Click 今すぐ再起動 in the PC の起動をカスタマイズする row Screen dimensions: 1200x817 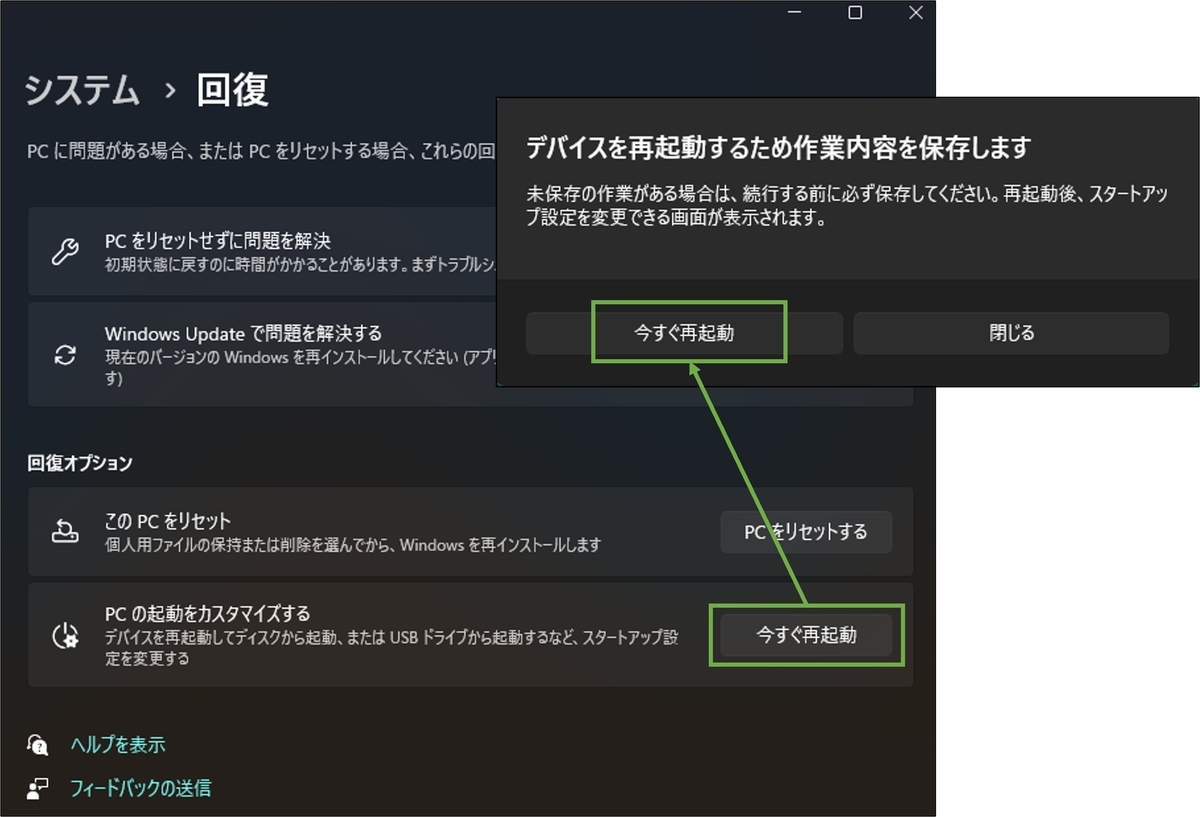pyautogui.click(x=806, y=635)
